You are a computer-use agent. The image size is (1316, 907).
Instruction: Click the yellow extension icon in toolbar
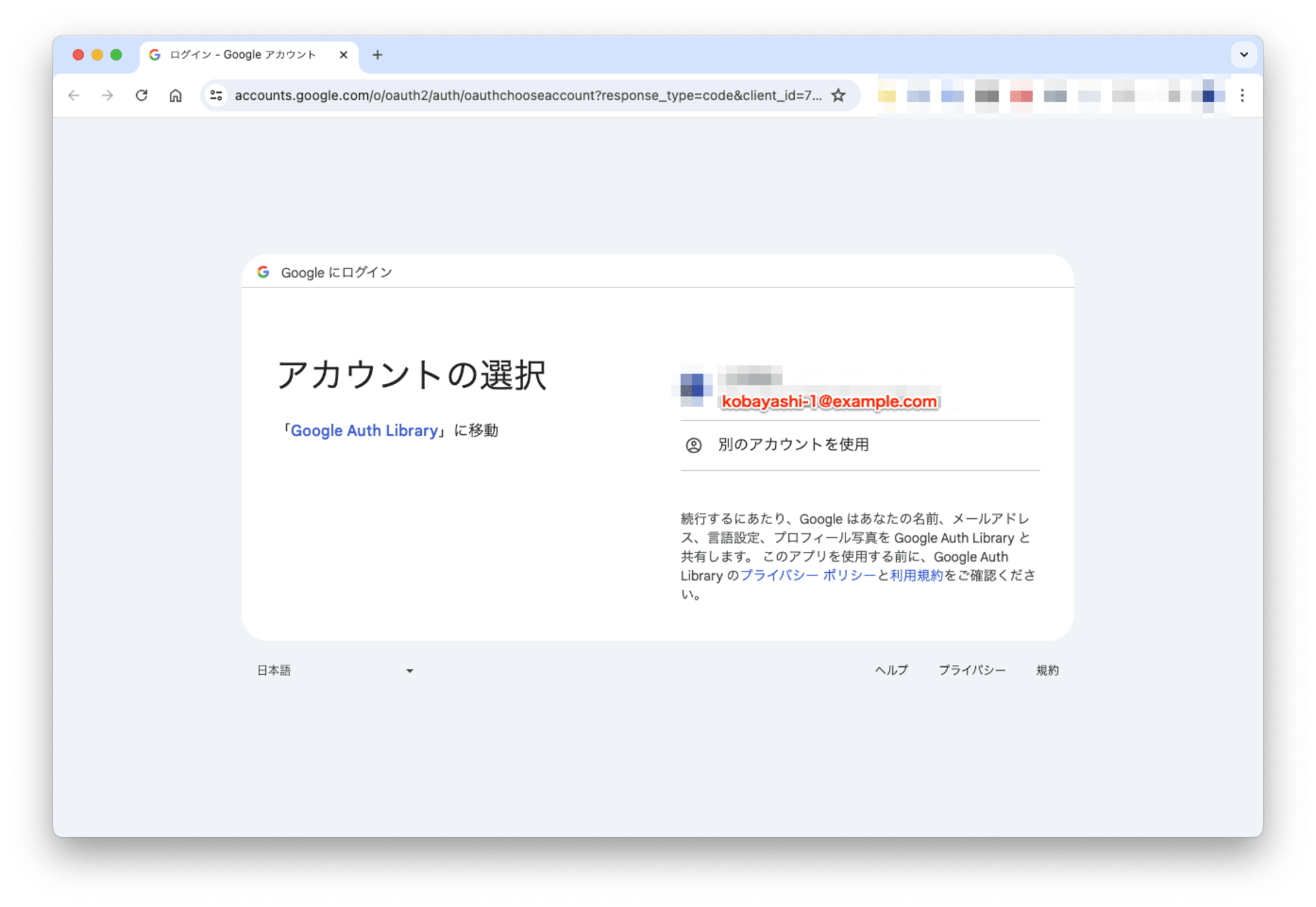coord(887,96)
